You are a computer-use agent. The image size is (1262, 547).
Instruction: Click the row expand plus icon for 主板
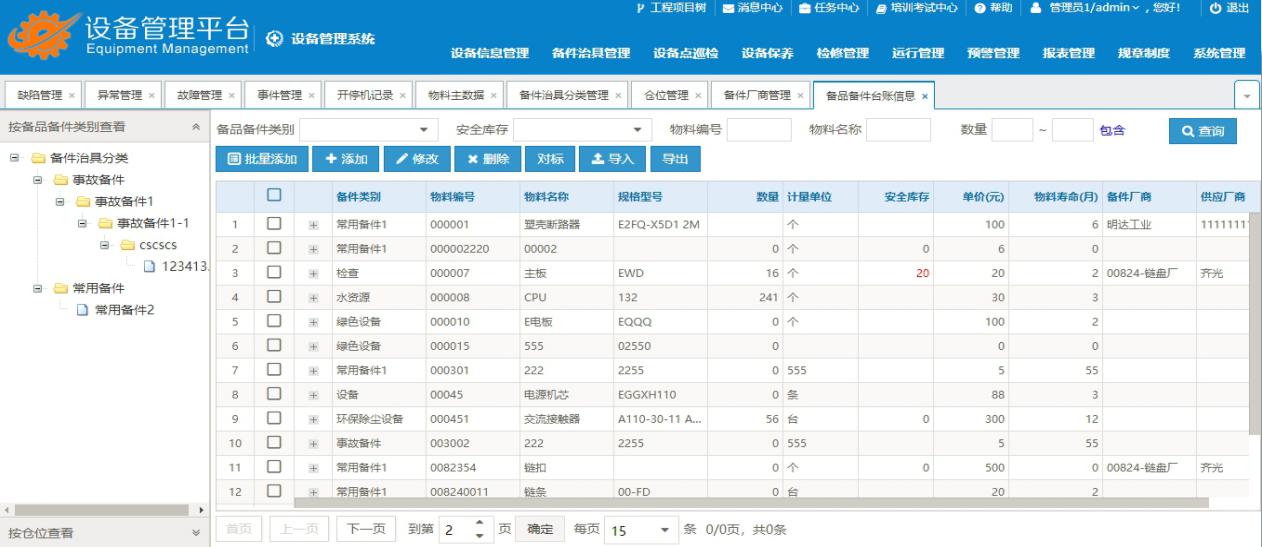point(313,272)
